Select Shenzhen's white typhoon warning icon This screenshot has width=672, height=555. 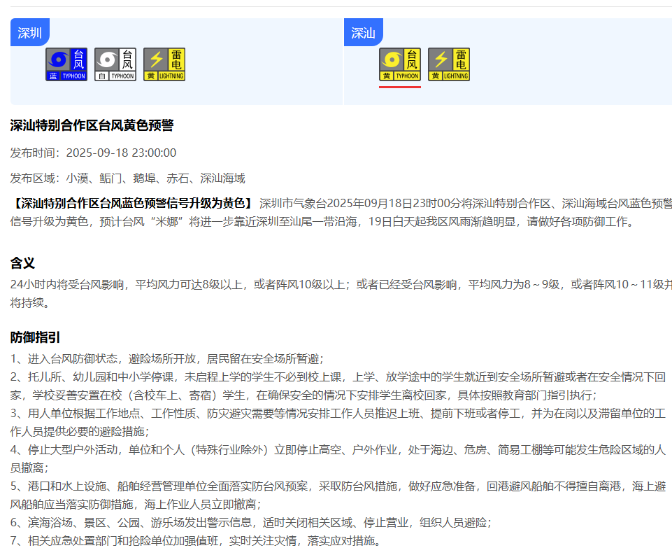tap(115, 64)
